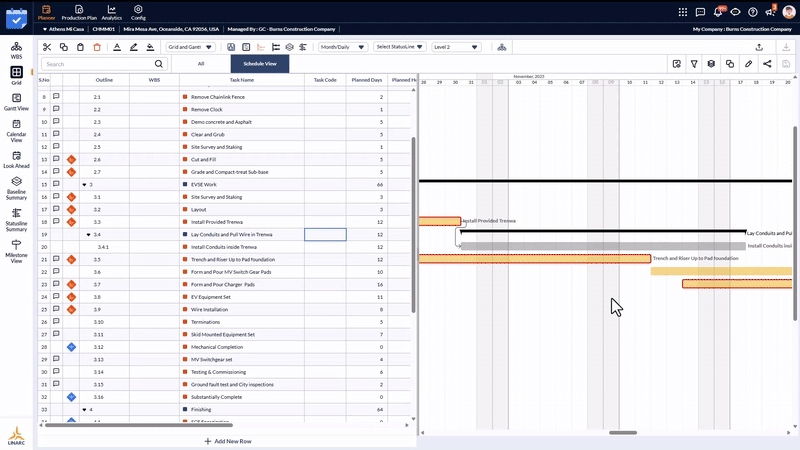This screenshot has height=450, width=800.
Task: Click the Planned Days column header
Action: coord(367,80)
